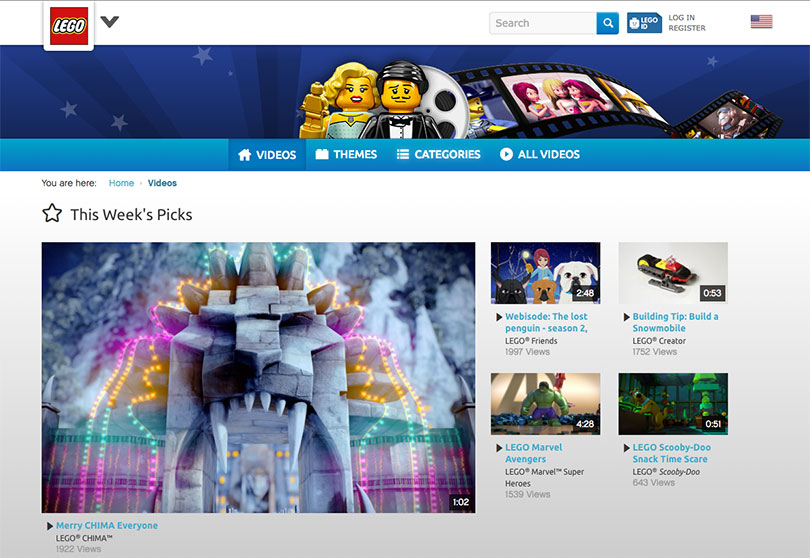Click the 643 Views count
Image resolution: width=810 pixels, height=558 pixels.
tap(653, 483)
